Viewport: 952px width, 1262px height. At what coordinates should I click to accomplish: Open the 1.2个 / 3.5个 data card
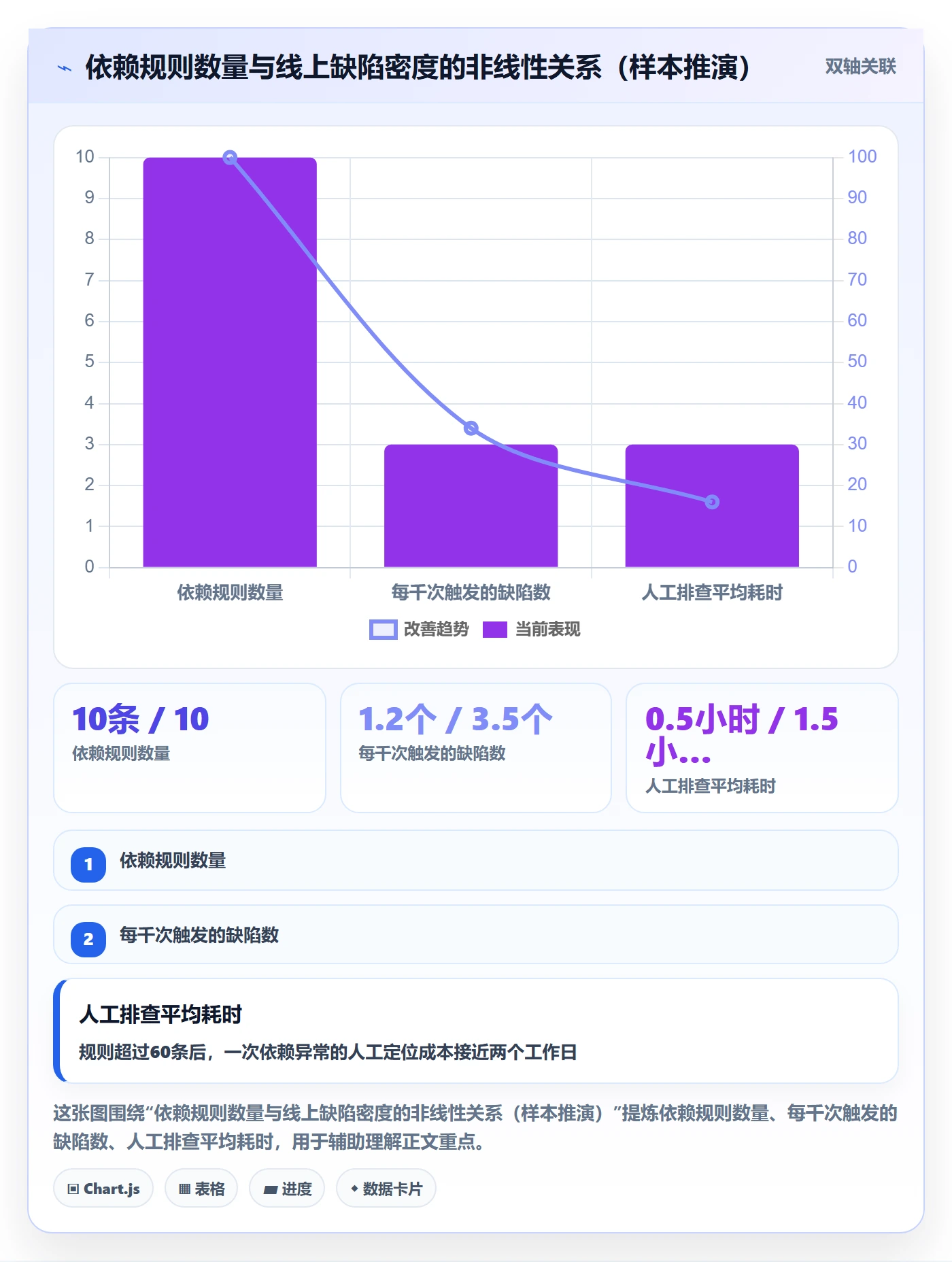click(476, 748)
